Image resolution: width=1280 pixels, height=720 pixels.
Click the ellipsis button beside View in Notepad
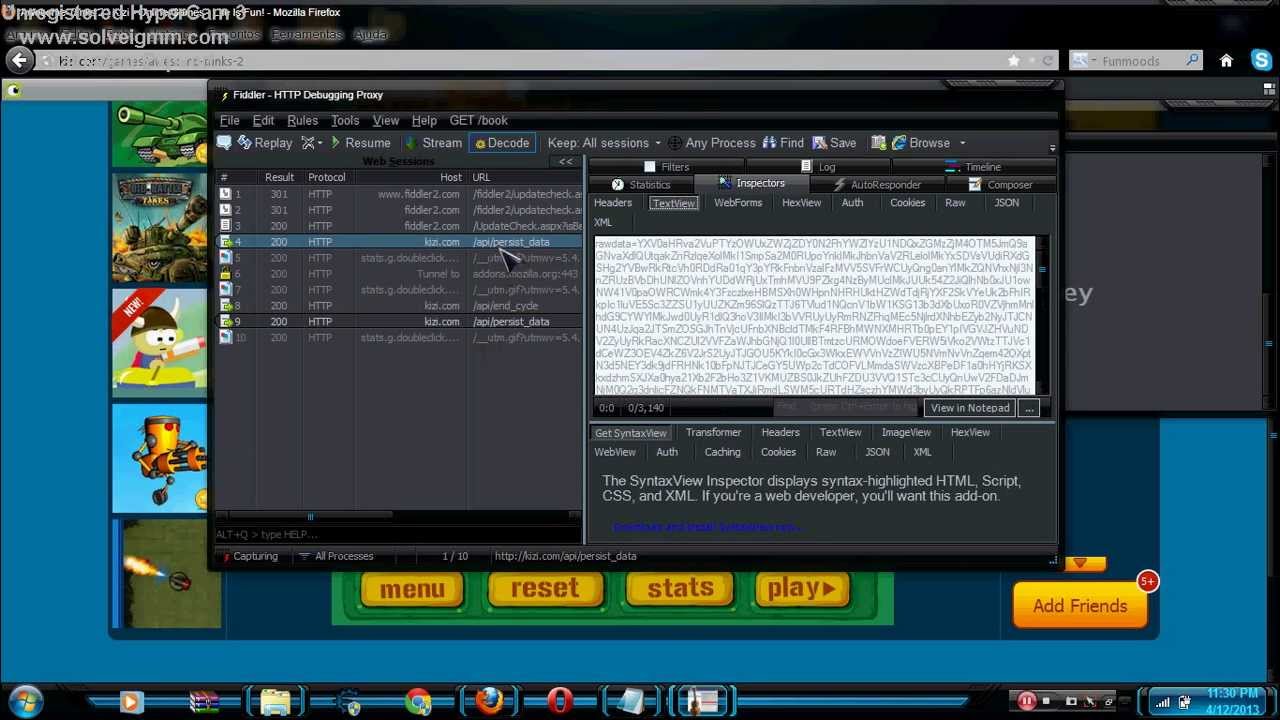pyautogui.click(x=1029, y=408)
